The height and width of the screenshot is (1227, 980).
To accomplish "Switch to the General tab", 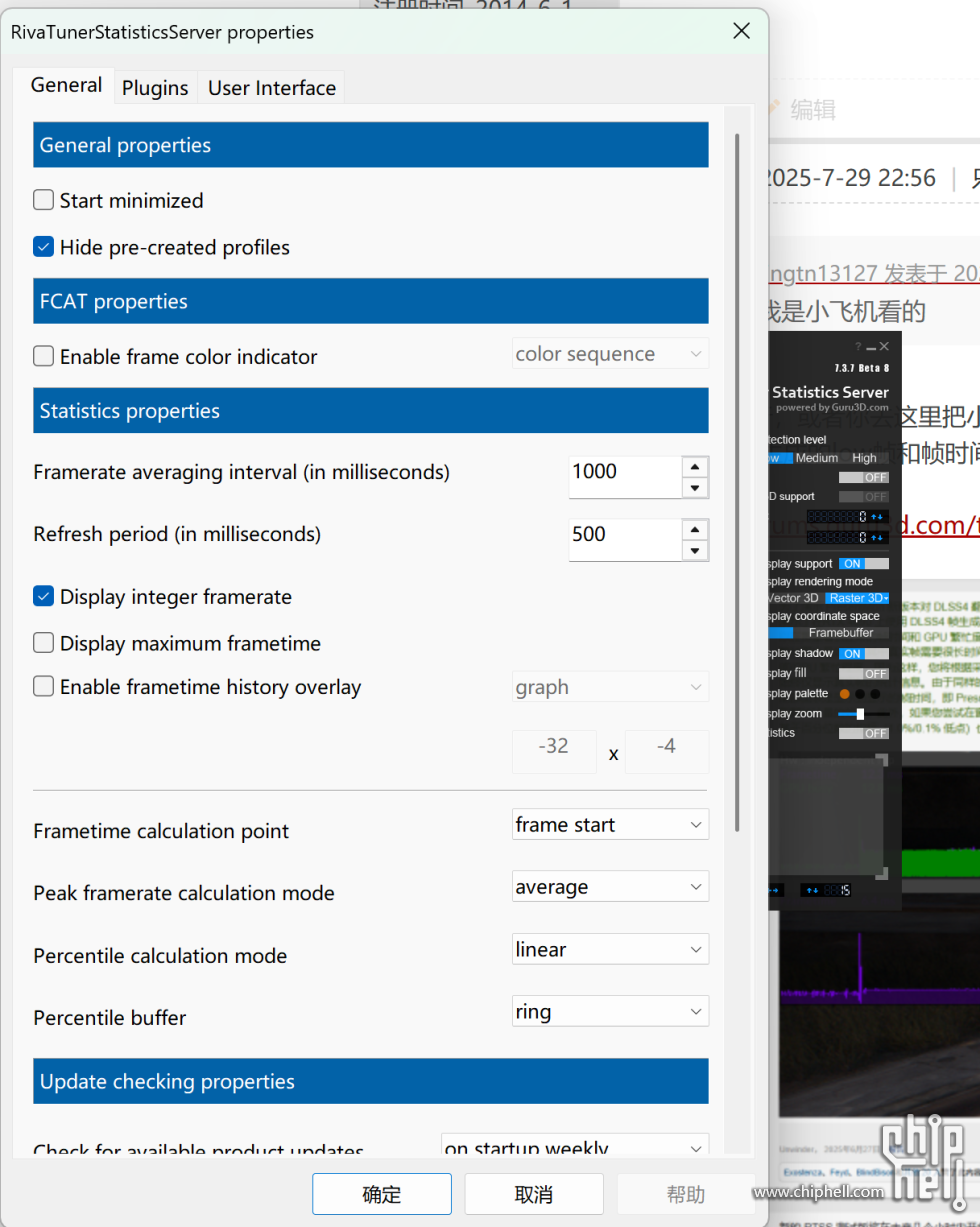I will pos(66,86).
